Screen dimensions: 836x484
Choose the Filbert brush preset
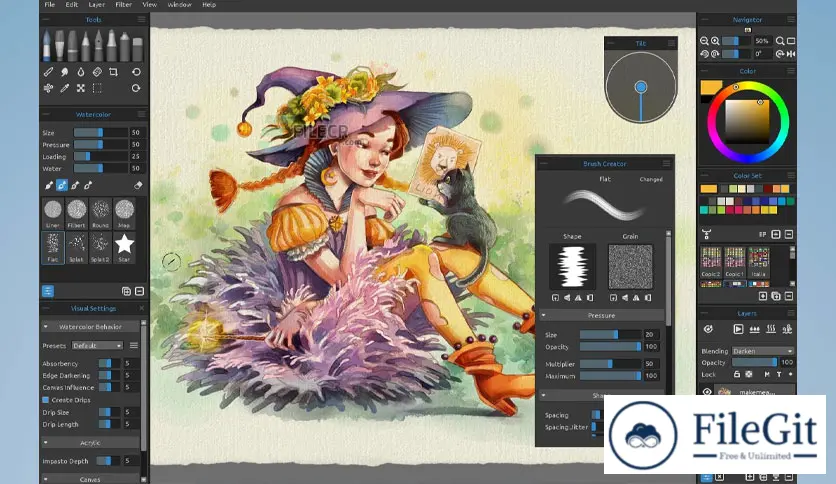click(x=76, y=213)
